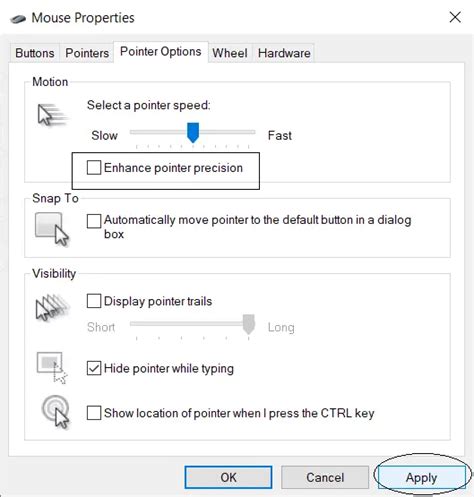Check Automatically move pointer to default button

point(94,221)
